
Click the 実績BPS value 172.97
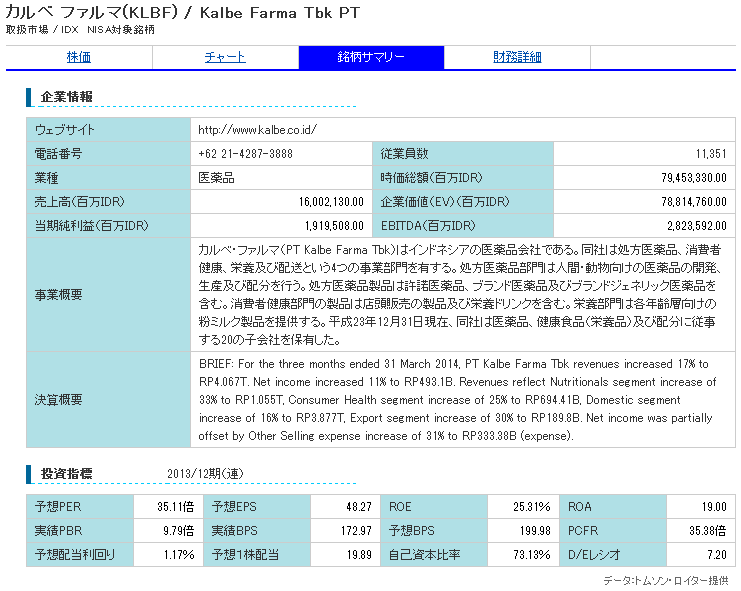(x=356, y=531)
